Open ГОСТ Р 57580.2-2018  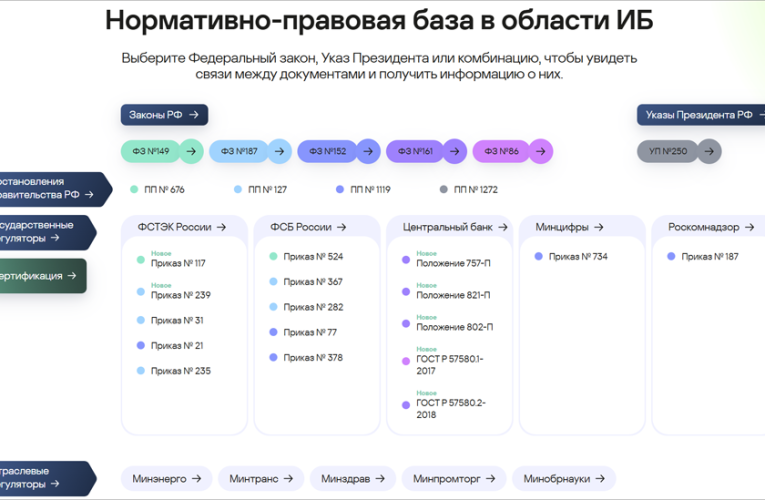tap(444, 405)
